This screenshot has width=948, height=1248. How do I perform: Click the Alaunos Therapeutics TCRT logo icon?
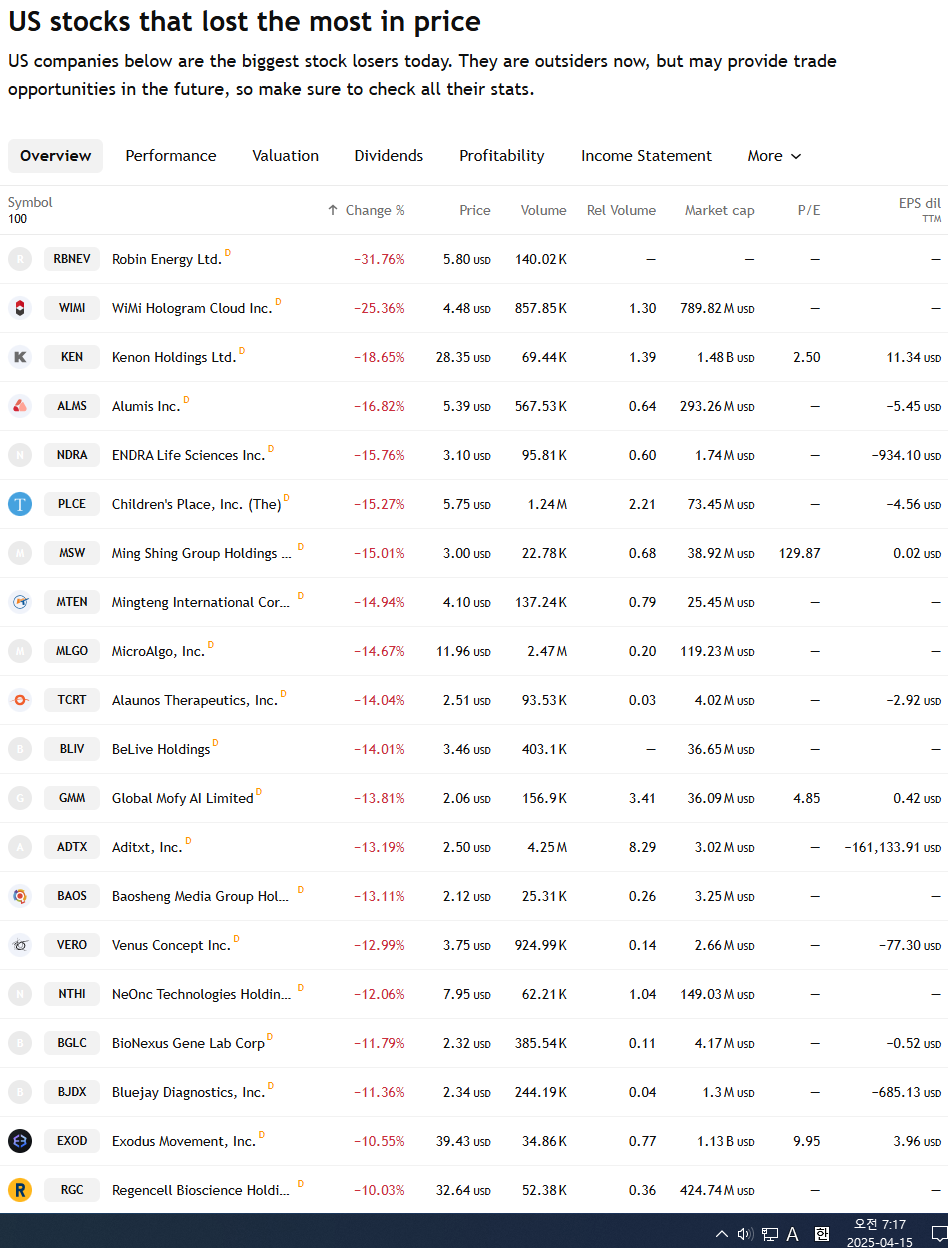(x=20, y=700)
